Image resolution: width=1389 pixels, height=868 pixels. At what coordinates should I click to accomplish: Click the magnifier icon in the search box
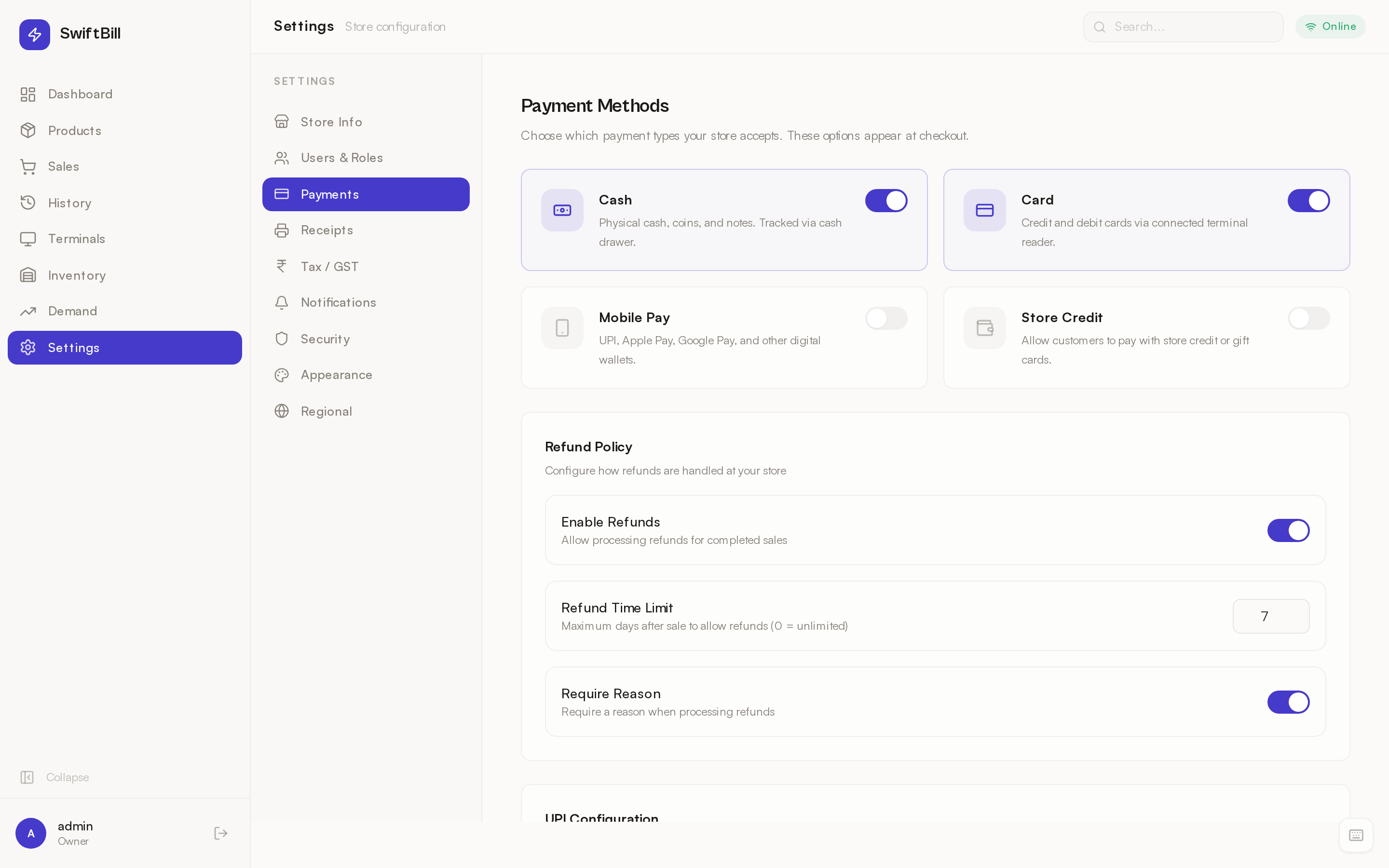pos(1099,27)
